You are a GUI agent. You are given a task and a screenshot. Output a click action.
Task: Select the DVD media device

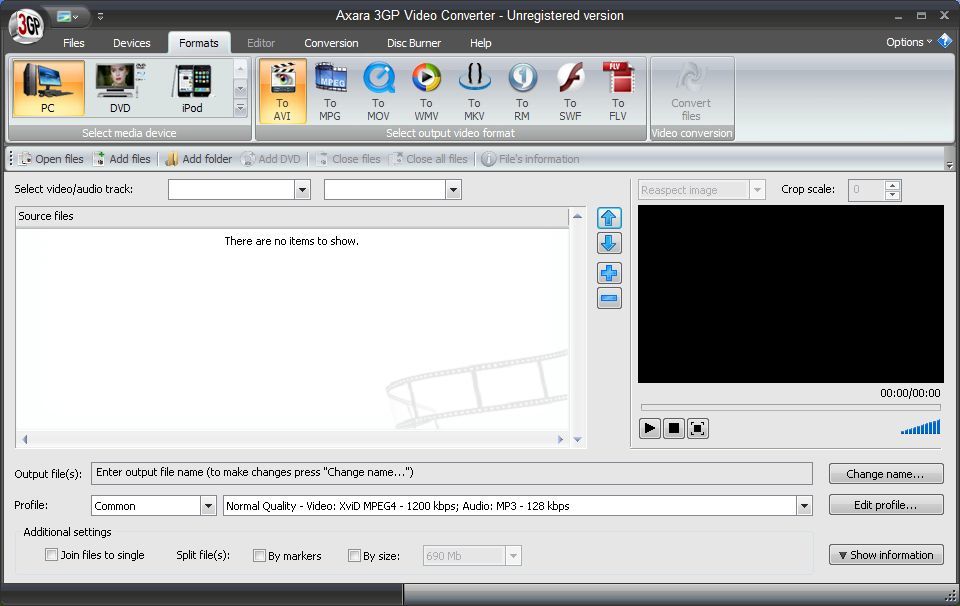click(x=120, y=88)
